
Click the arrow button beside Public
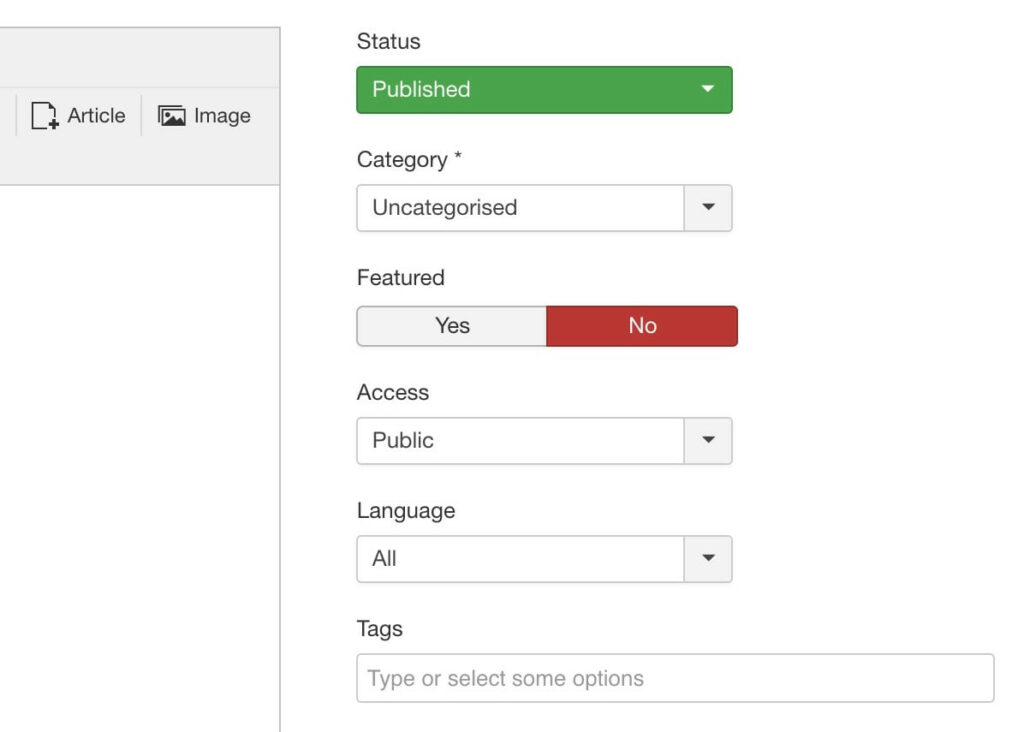pyautogui.click(x=708, y=440)
